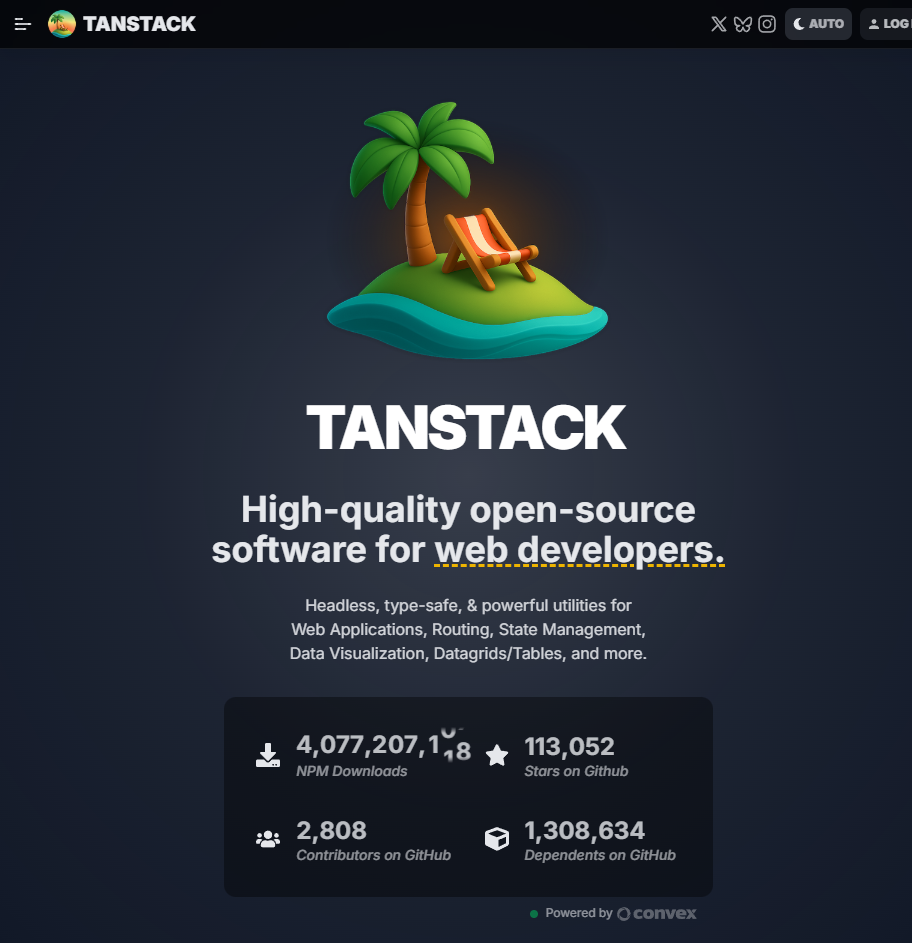912x943 pixels.
Task: Click the star icon for GitHub stars
Action: tap(497, 755)
